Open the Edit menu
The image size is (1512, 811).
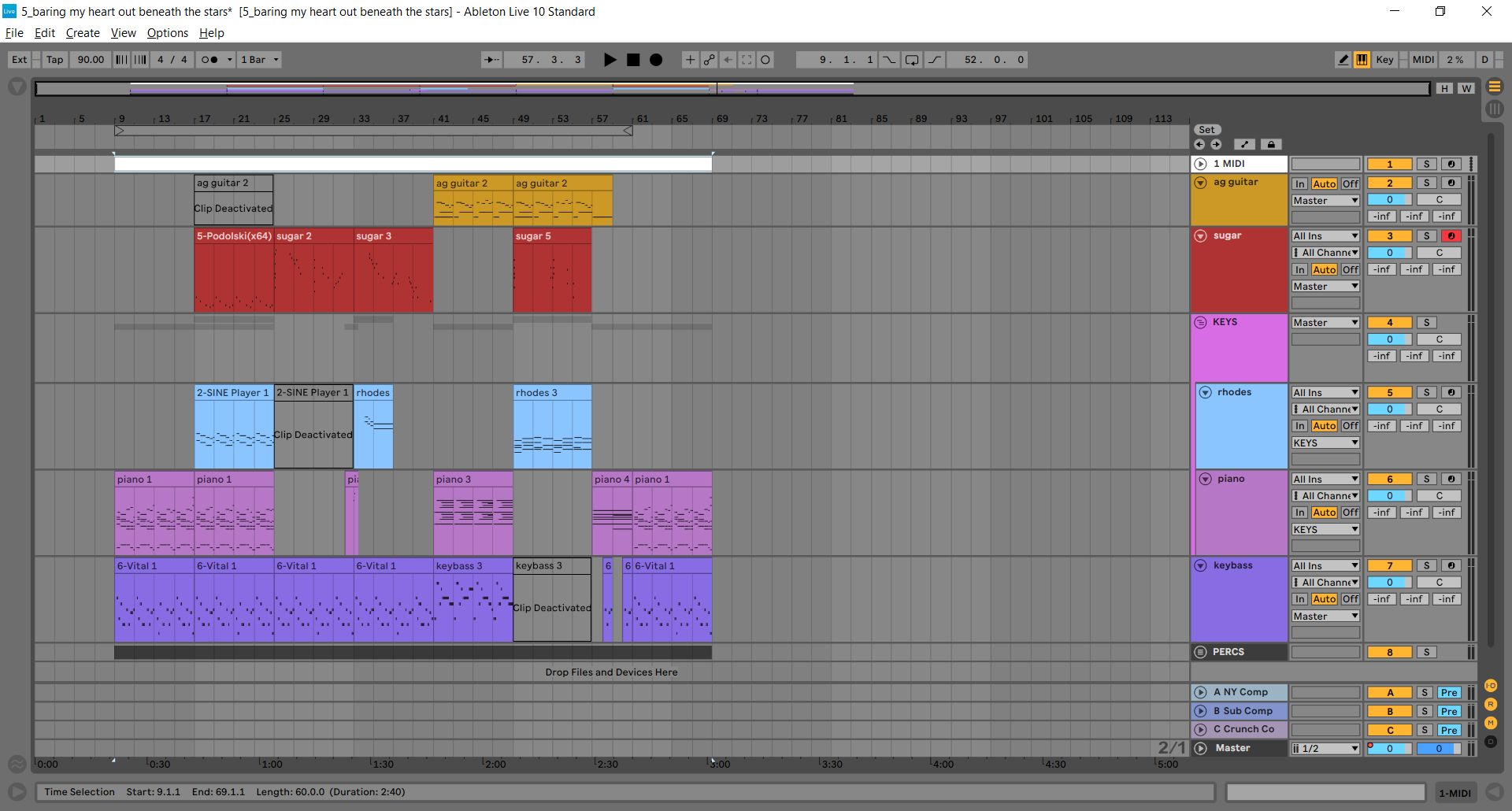(45, 33)
